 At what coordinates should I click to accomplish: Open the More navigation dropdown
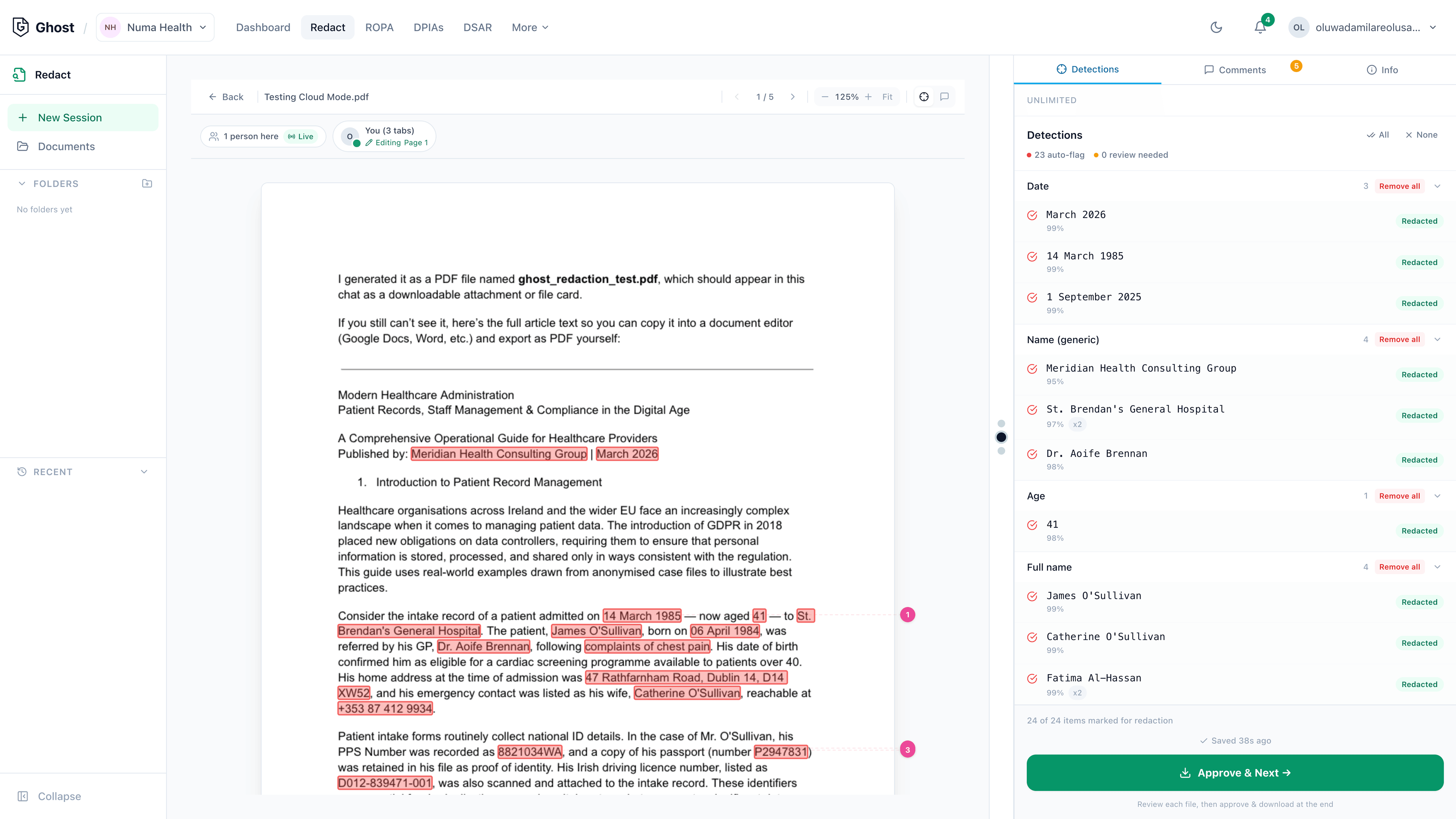(530, 27)
